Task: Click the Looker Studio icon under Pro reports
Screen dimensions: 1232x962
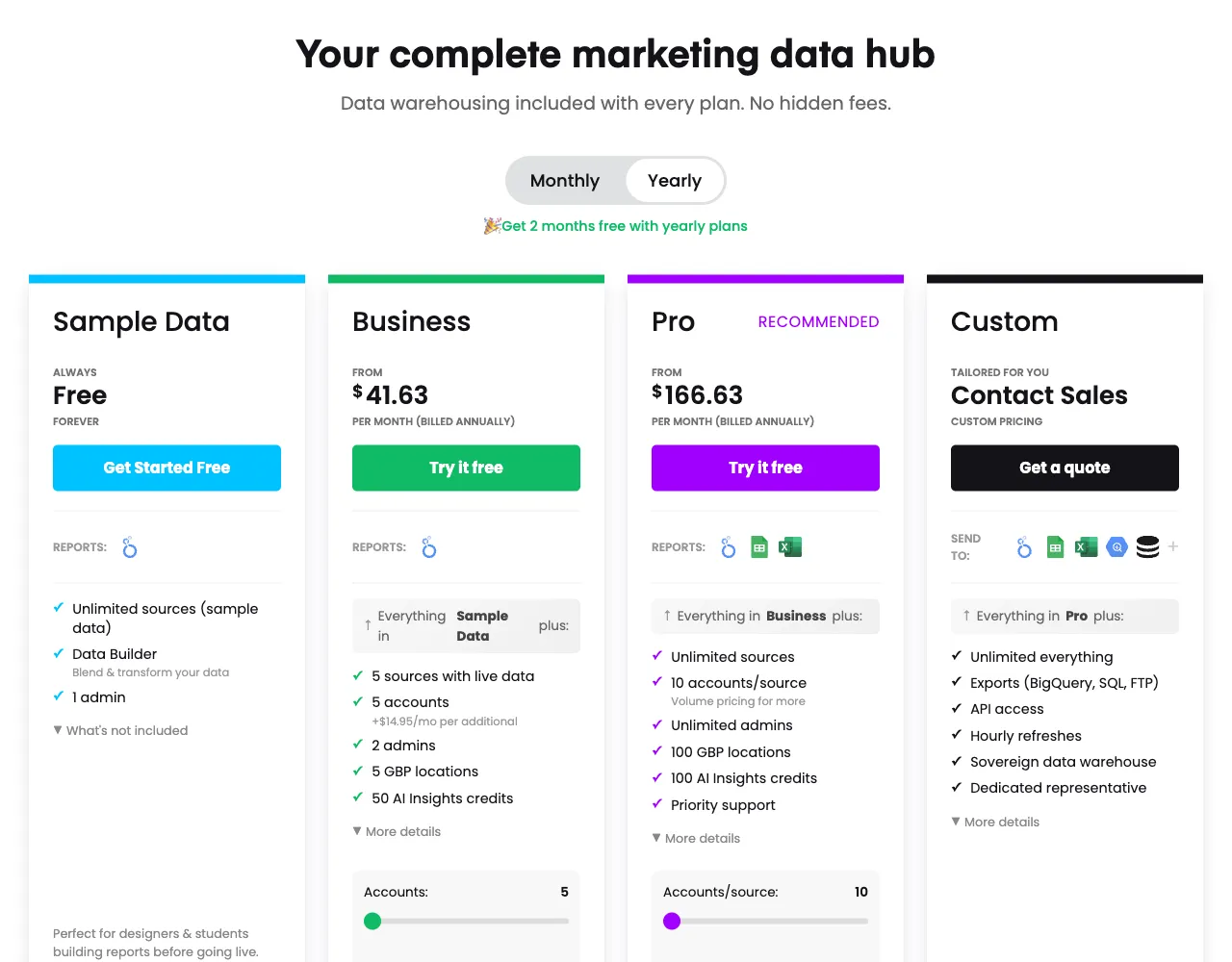Action: tap(728, 546)
